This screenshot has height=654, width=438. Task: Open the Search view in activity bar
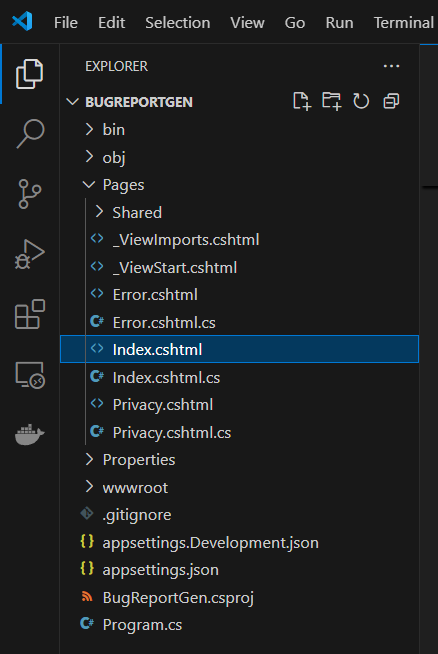point(30,134)
